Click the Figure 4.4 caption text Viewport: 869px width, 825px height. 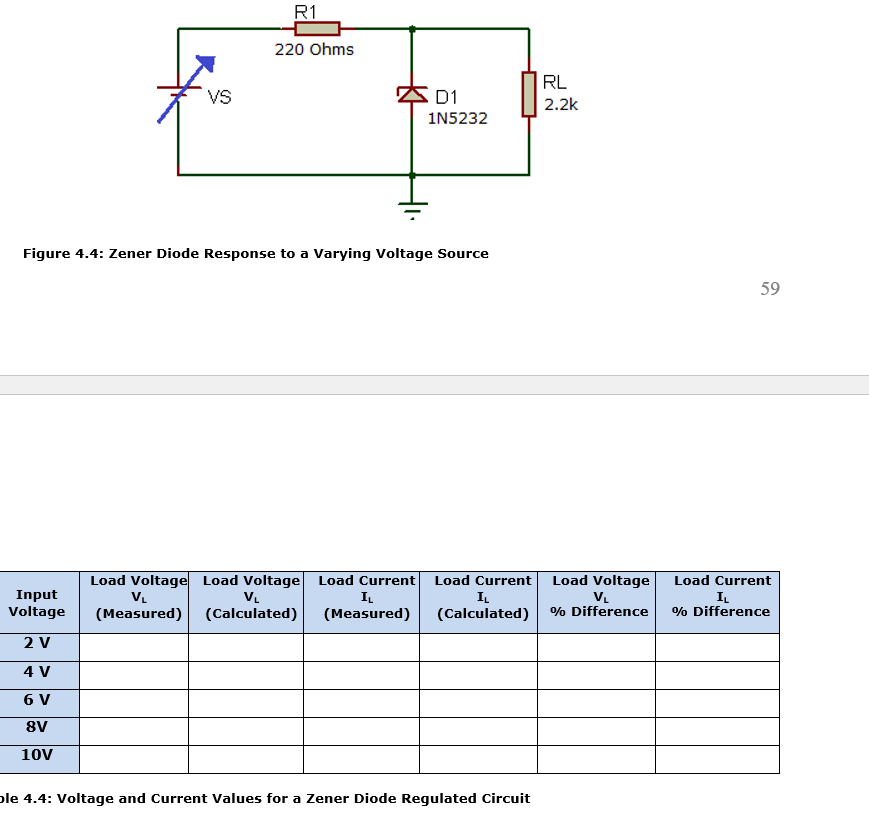tap(255, 253)
